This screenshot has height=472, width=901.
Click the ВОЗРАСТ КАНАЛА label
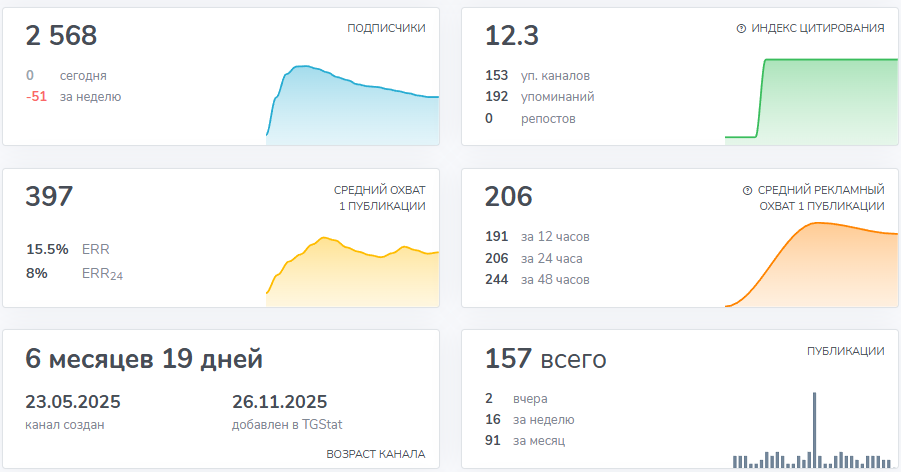[x=376, y=454]
